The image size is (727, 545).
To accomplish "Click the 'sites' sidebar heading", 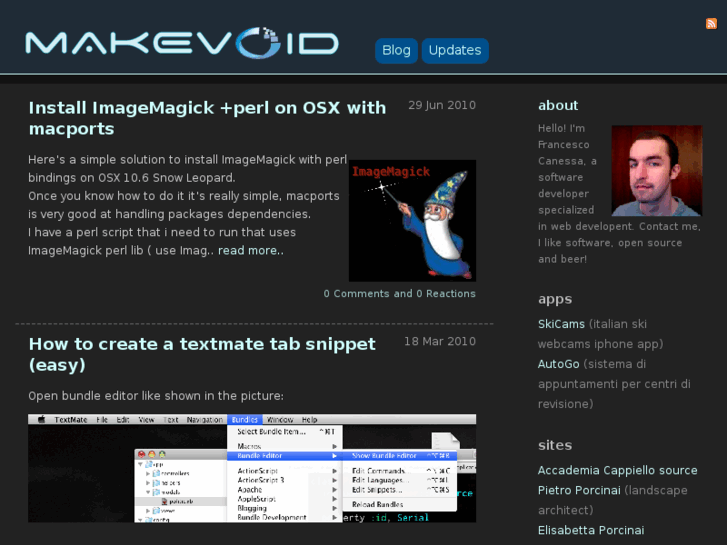I will click(x=555, y=445).
